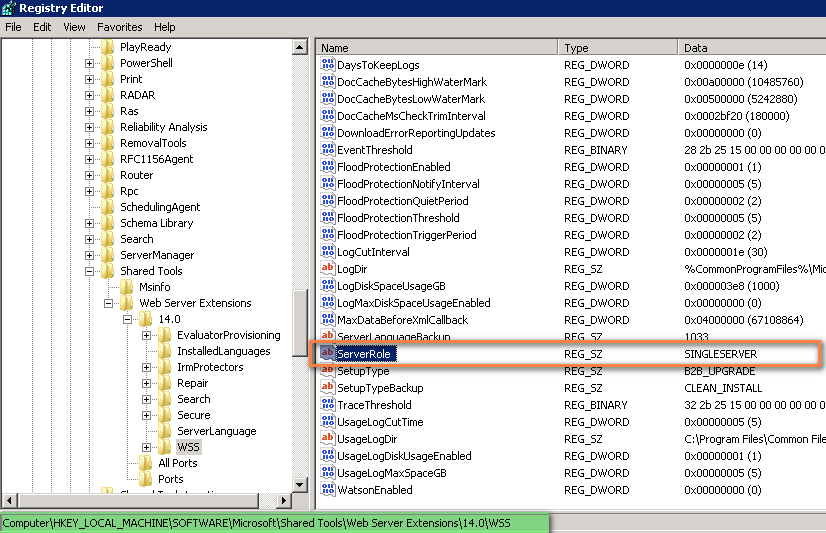This screenshot has width=826, height=533.
Task: Click the LogCutInterval value icon
Action: 328,252
